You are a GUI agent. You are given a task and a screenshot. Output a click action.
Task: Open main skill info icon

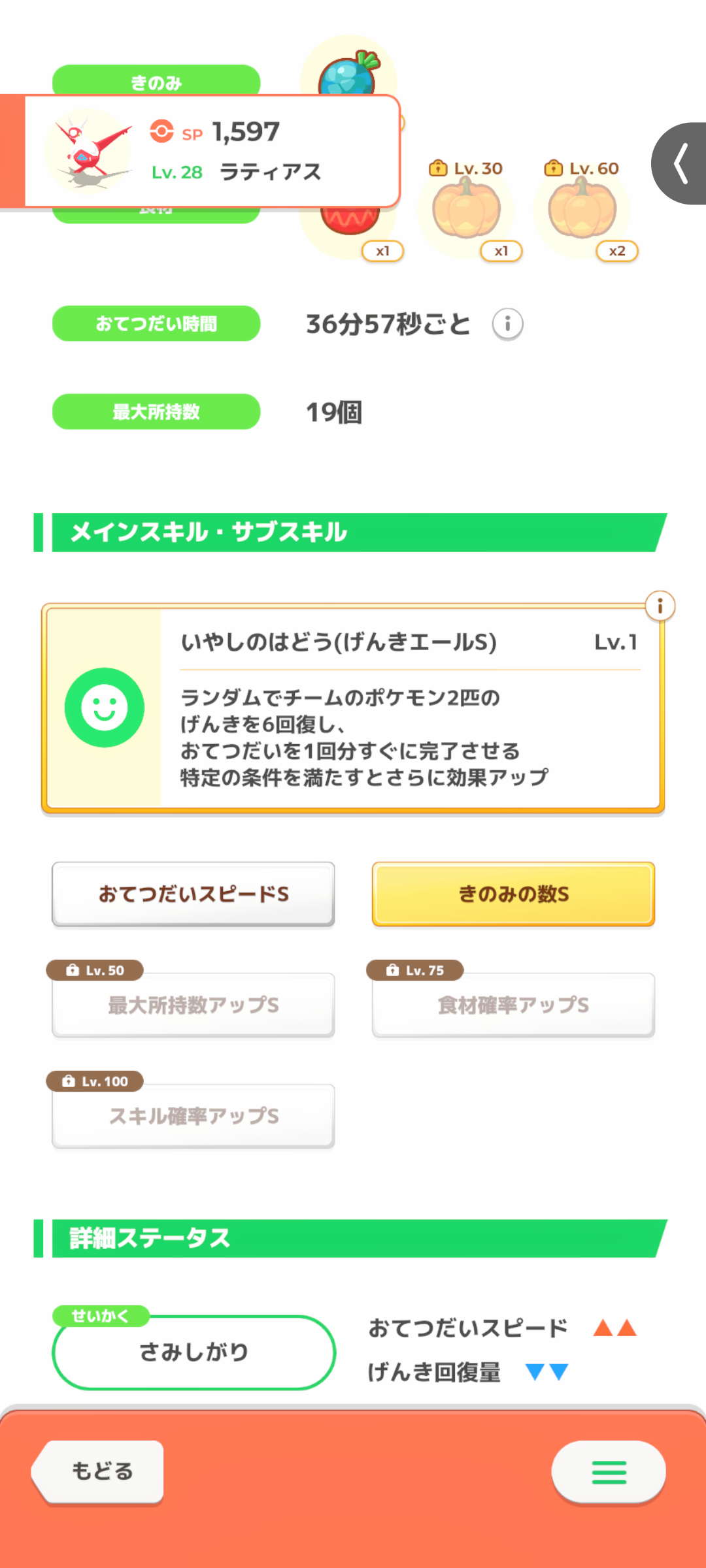point(660,606)
